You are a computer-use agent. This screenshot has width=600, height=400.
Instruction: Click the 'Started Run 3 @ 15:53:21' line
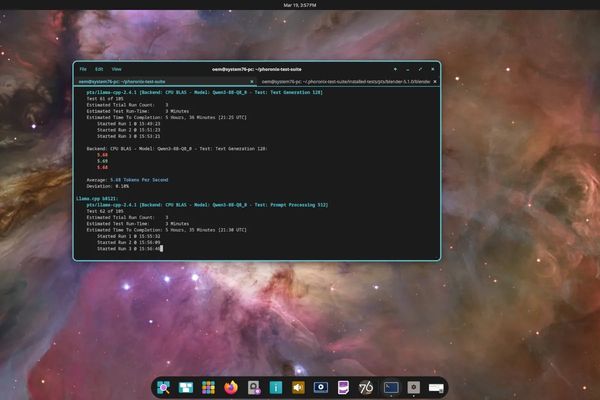(129, 136)
